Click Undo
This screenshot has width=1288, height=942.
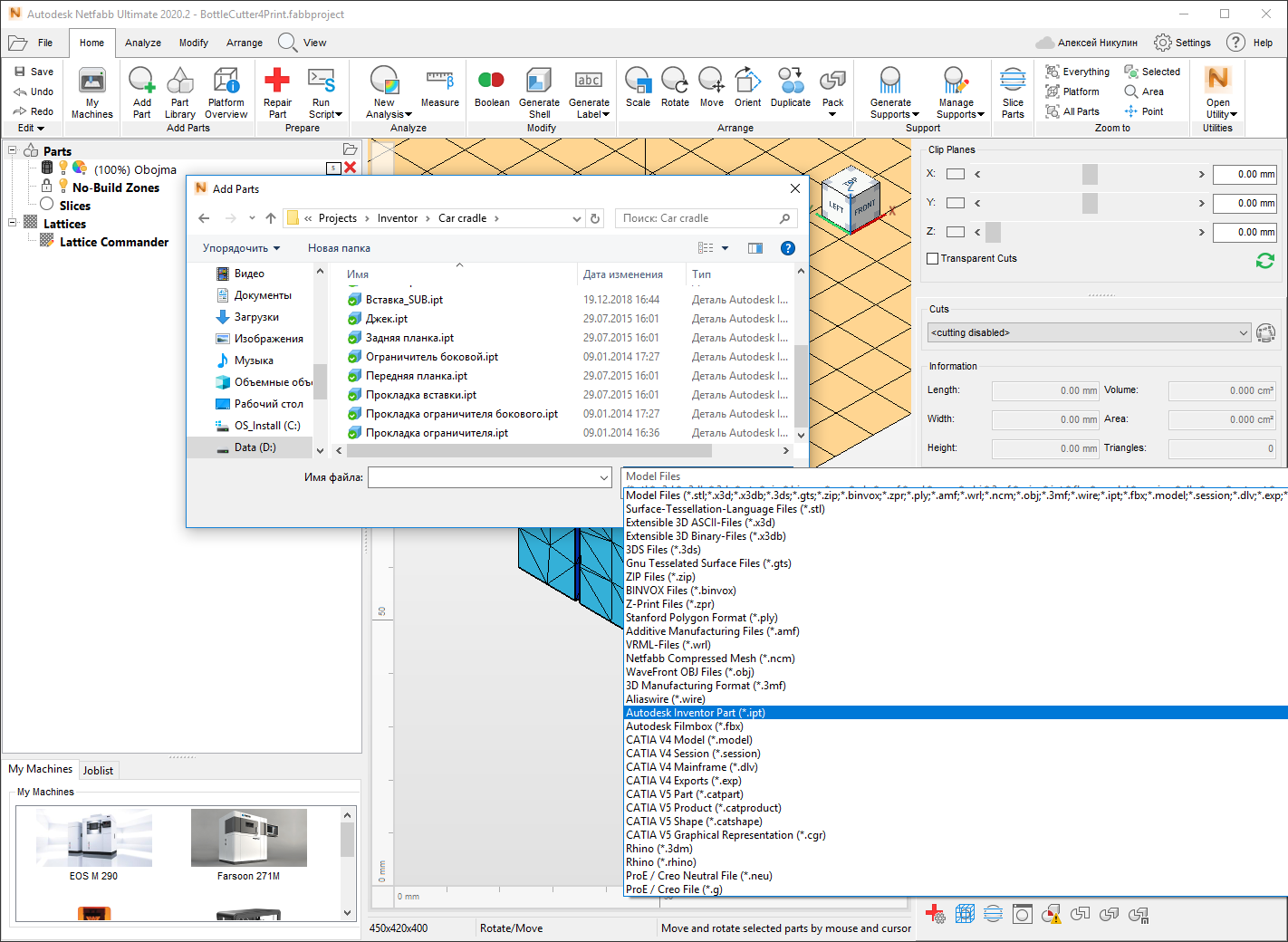tap(34, 91)
